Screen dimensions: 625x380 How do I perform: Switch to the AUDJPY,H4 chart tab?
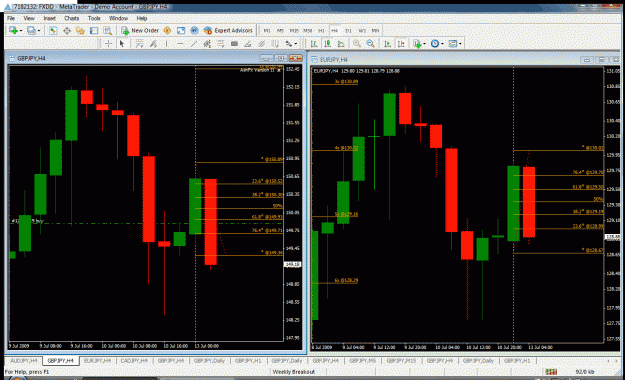pos(24,361)
